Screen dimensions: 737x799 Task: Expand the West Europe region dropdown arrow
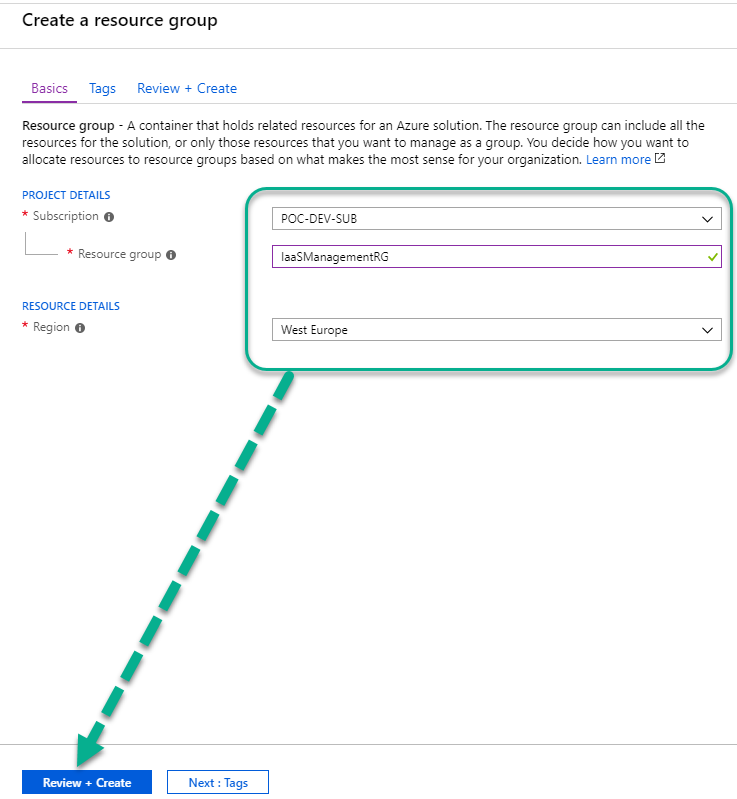[x=707, y=330]
